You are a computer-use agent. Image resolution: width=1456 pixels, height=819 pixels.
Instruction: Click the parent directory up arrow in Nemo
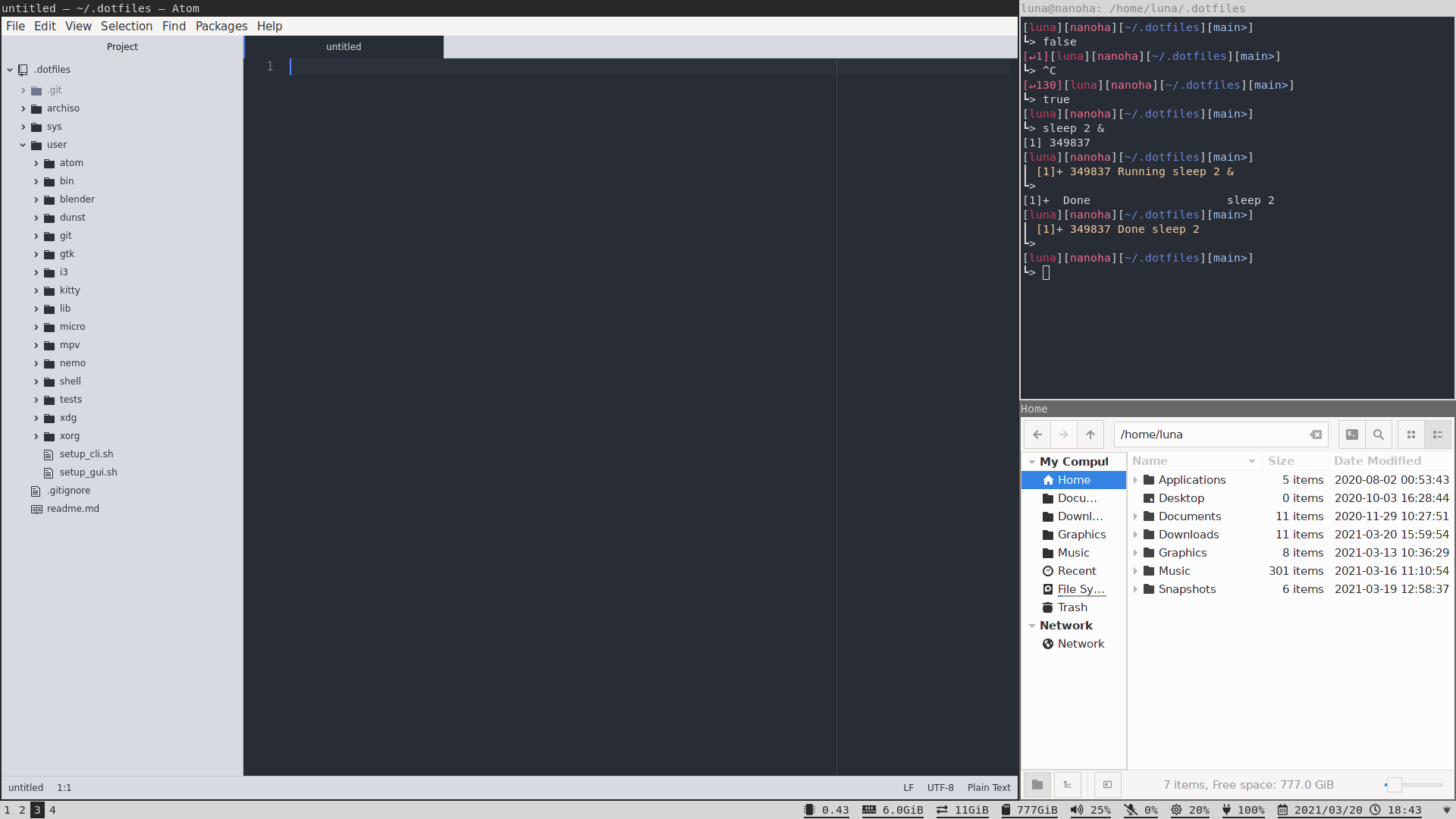(x=1091, y=434)
